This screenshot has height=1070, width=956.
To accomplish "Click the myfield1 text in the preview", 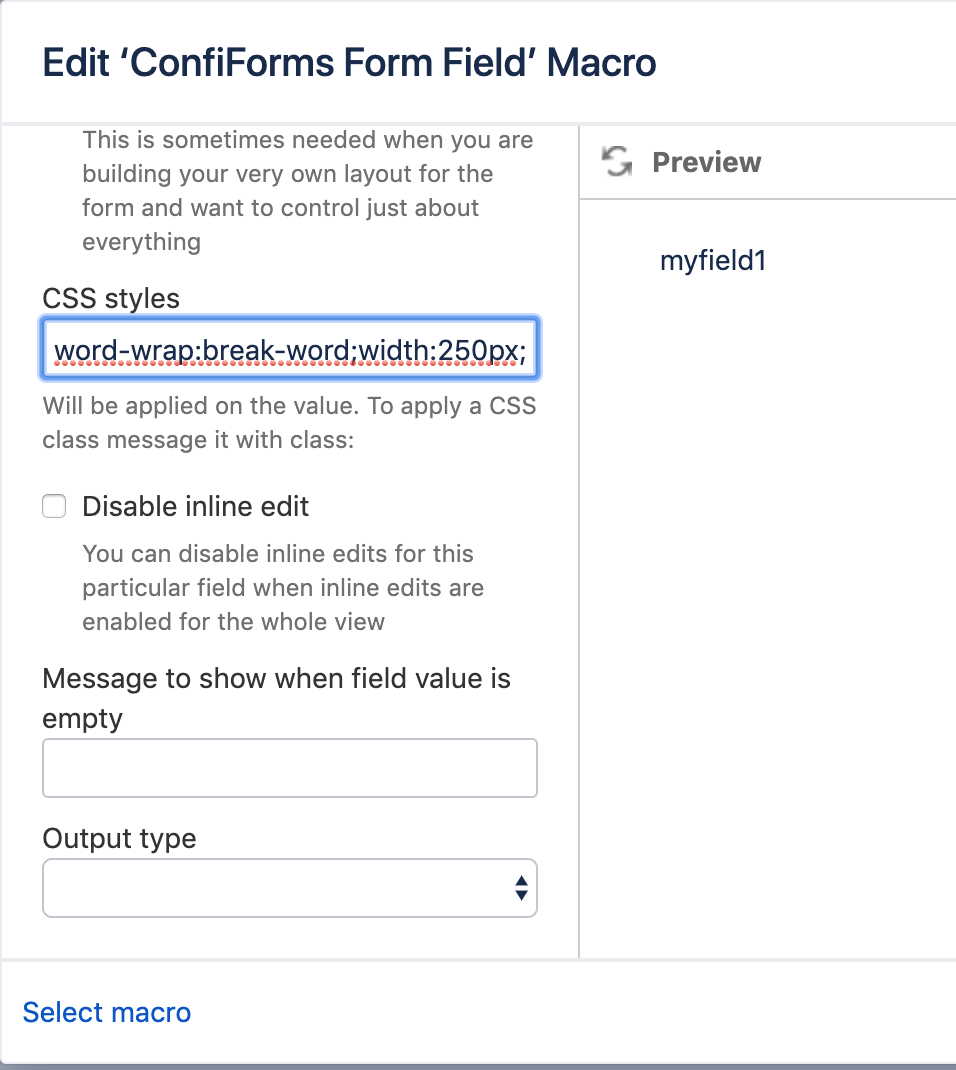I will (713, 261).
